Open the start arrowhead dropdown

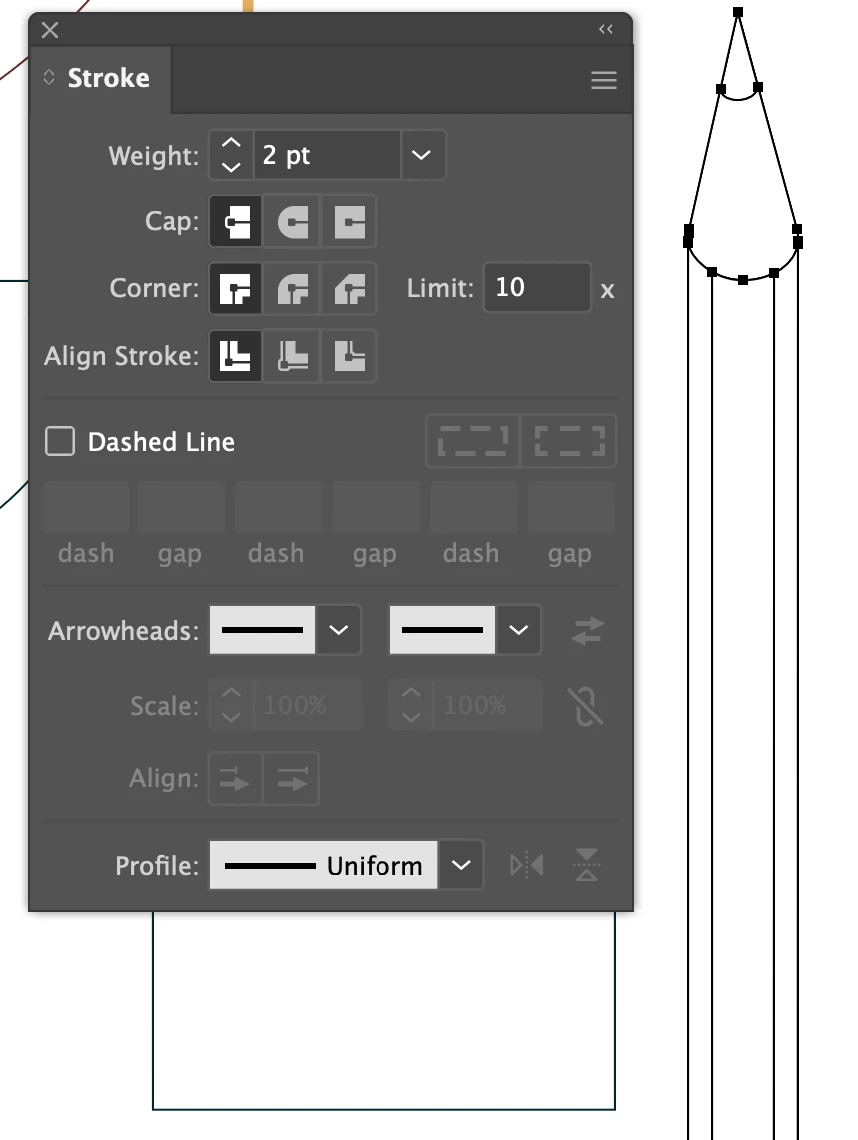coord(338,630)
